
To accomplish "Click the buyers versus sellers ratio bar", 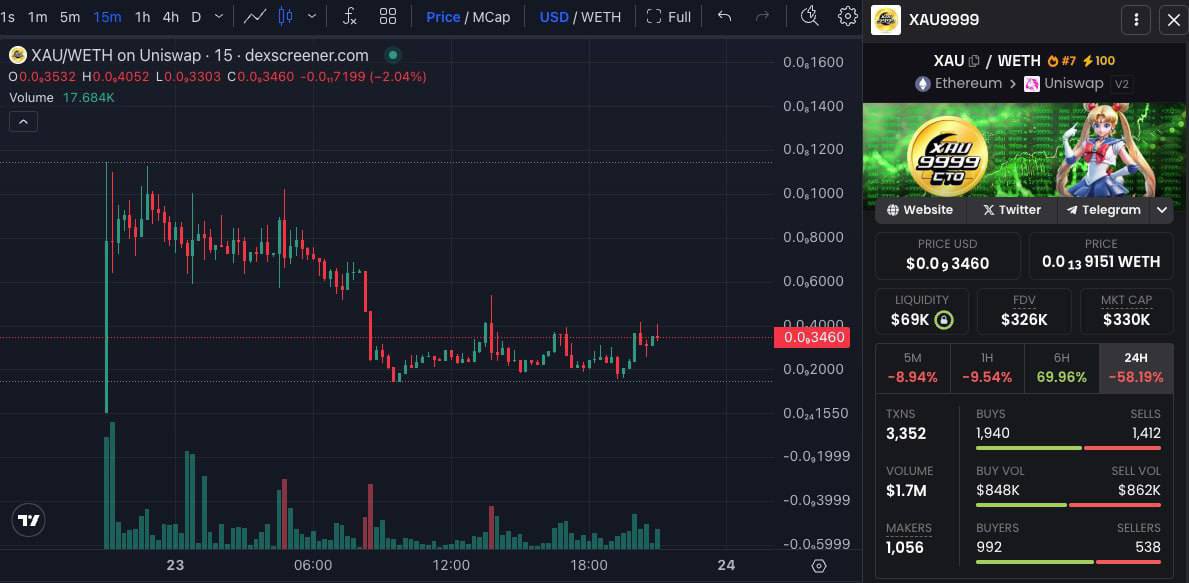I will (1068, 562).
